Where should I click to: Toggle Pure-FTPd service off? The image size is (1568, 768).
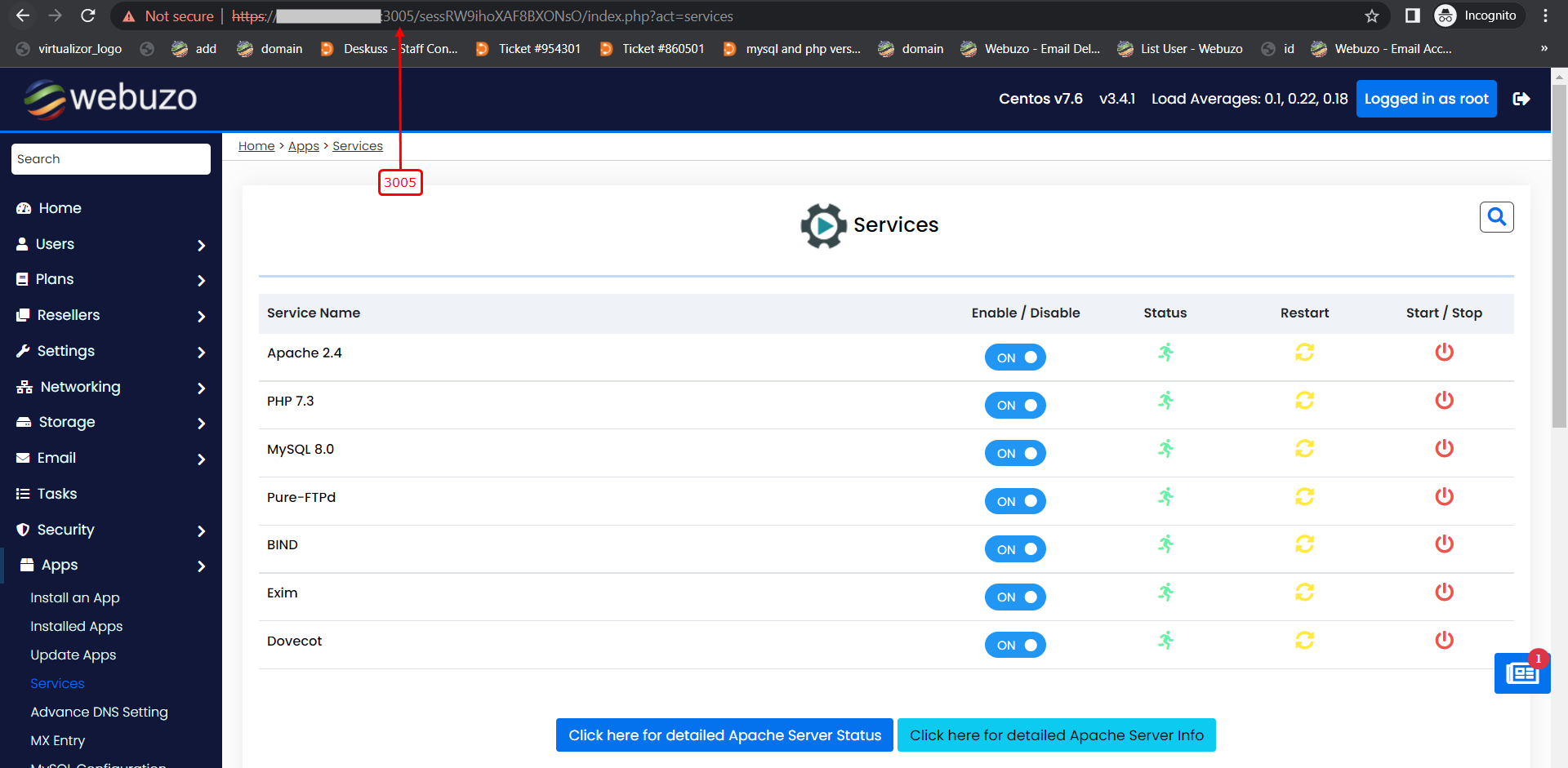(x=1015, y=501)
